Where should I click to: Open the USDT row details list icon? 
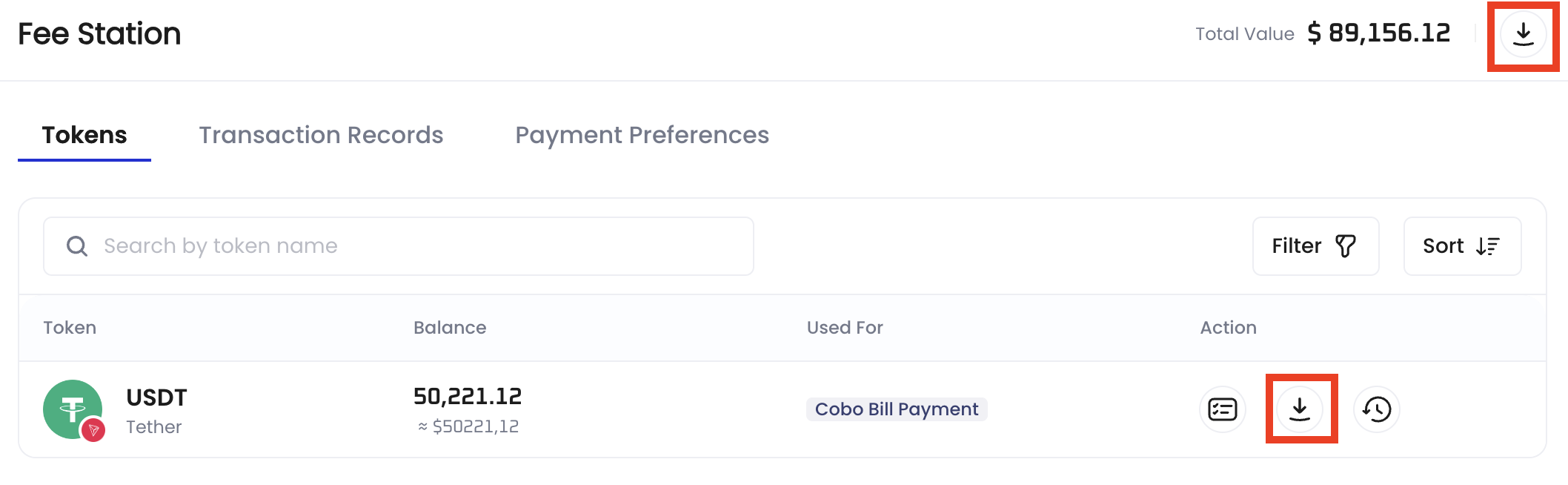click(1222, 409)
